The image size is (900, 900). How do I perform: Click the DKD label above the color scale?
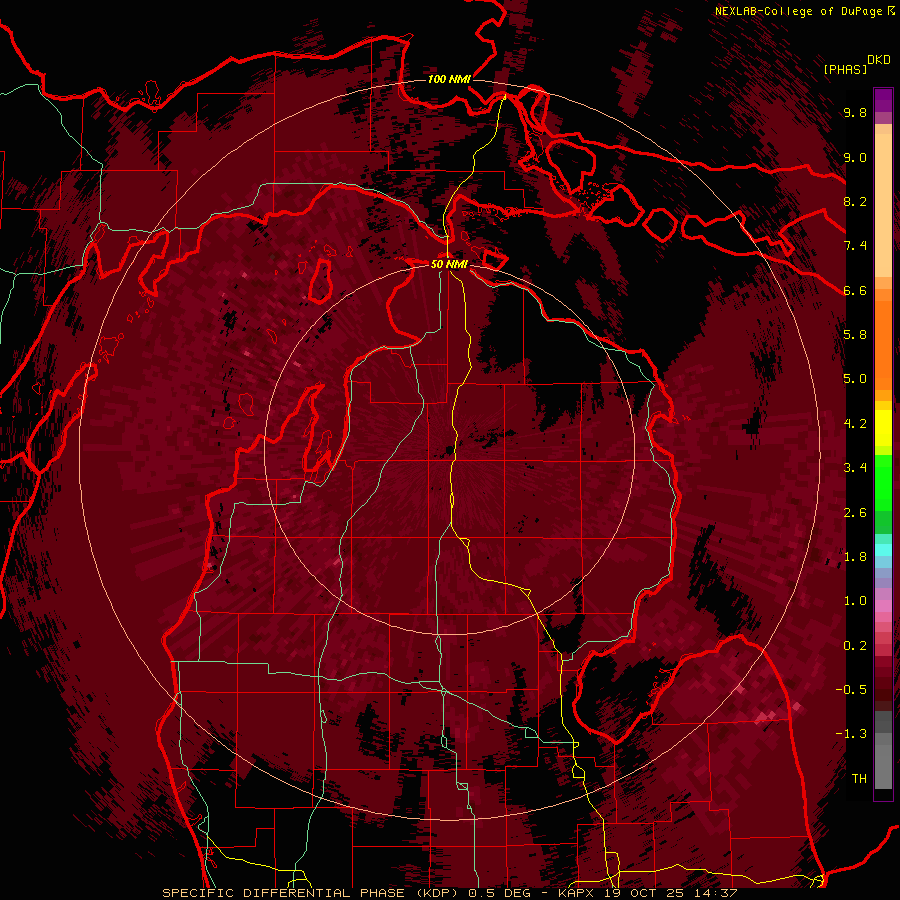(x=879, y=60)
